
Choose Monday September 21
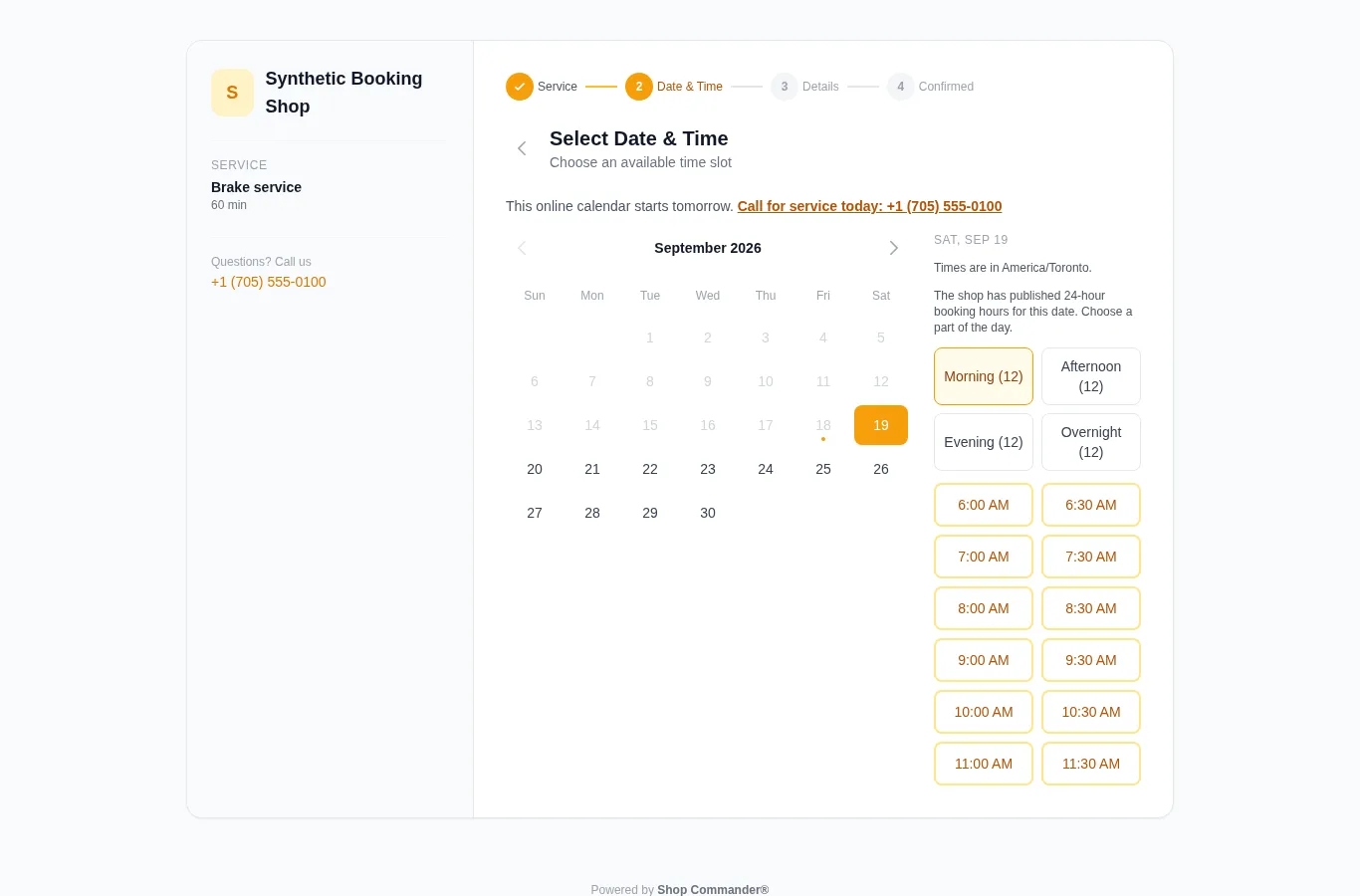(592, 469)
